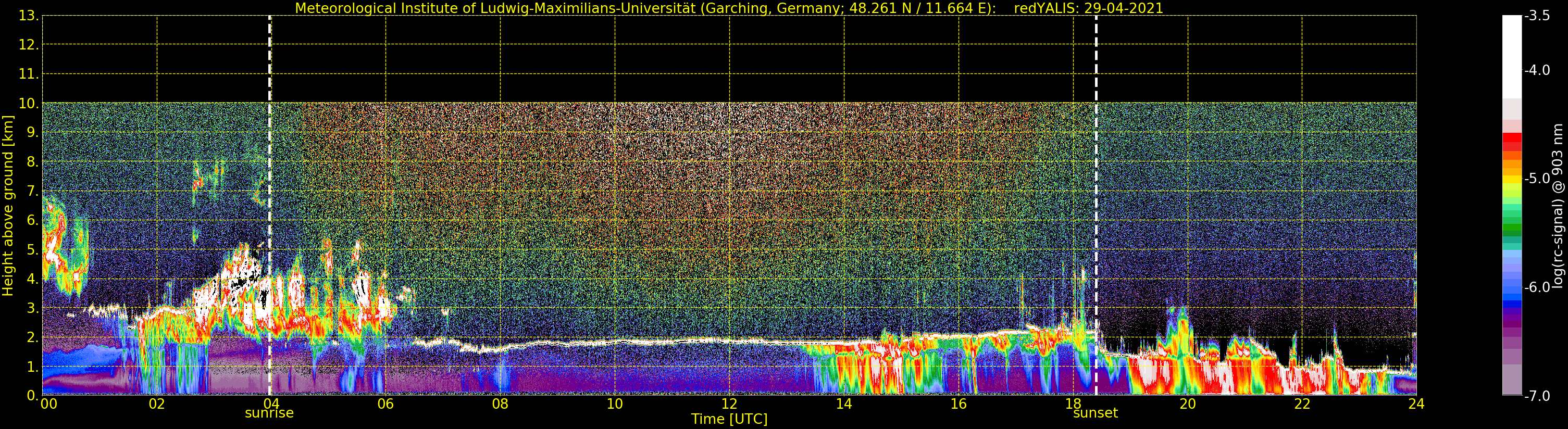The width and height of the screenshot is (1568, 429).
Task: Click height axis tick label 4
Action: [x=32, y=279]
